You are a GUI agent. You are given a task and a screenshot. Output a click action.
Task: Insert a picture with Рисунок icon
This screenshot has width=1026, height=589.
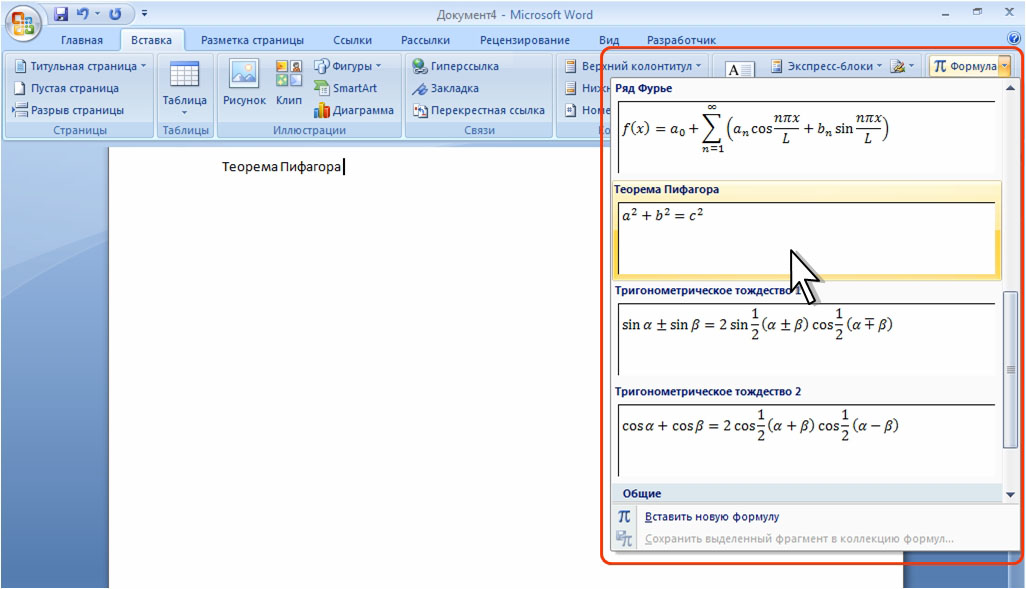click(x=244, y=83)
